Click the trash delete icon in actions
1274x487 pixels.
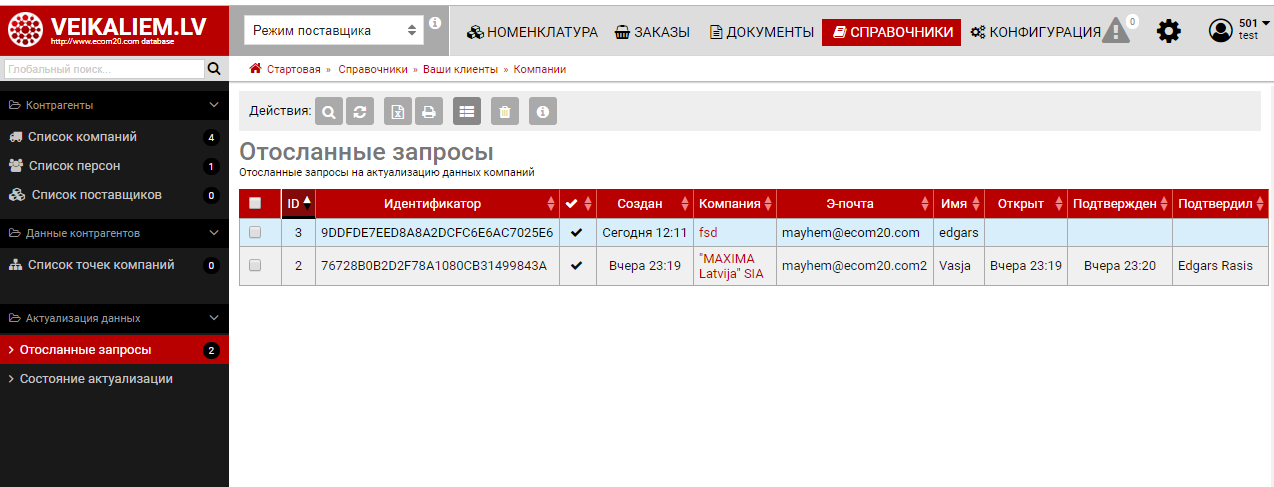coord(504,112)
